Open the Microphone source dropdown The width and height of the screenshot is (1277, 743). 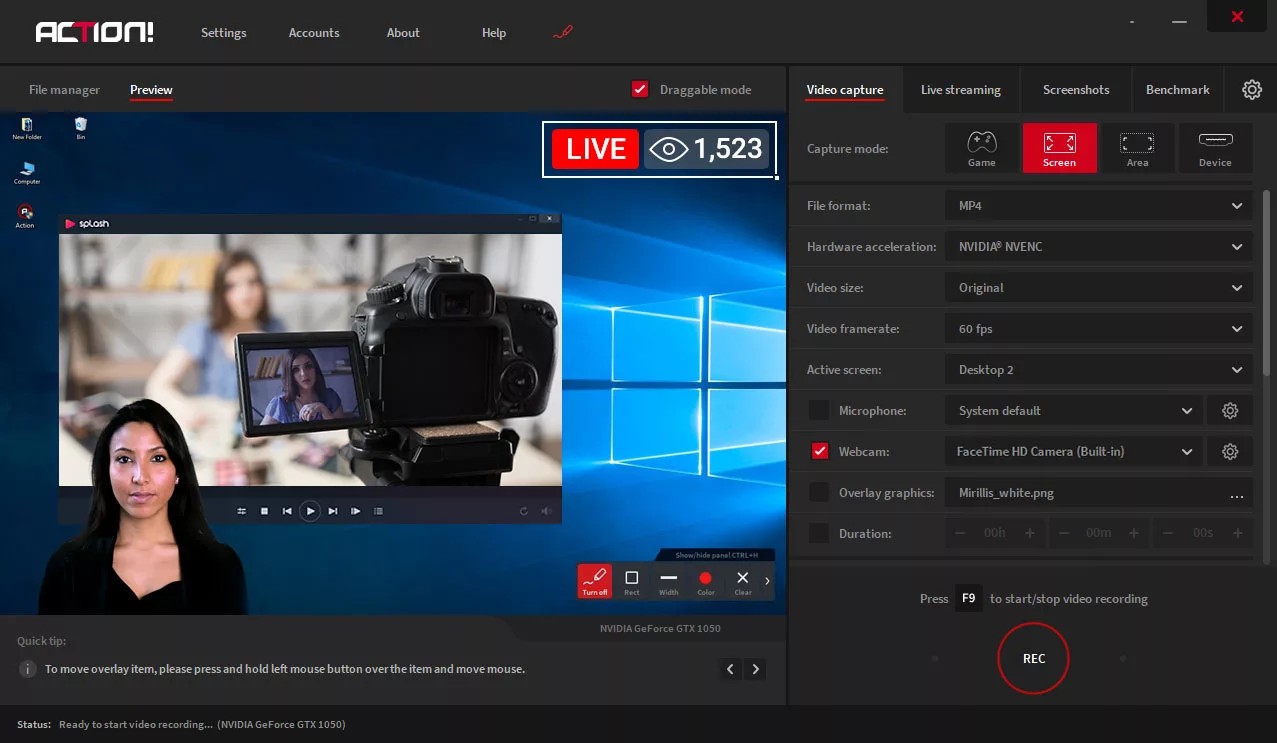[x=1073, y=411]
